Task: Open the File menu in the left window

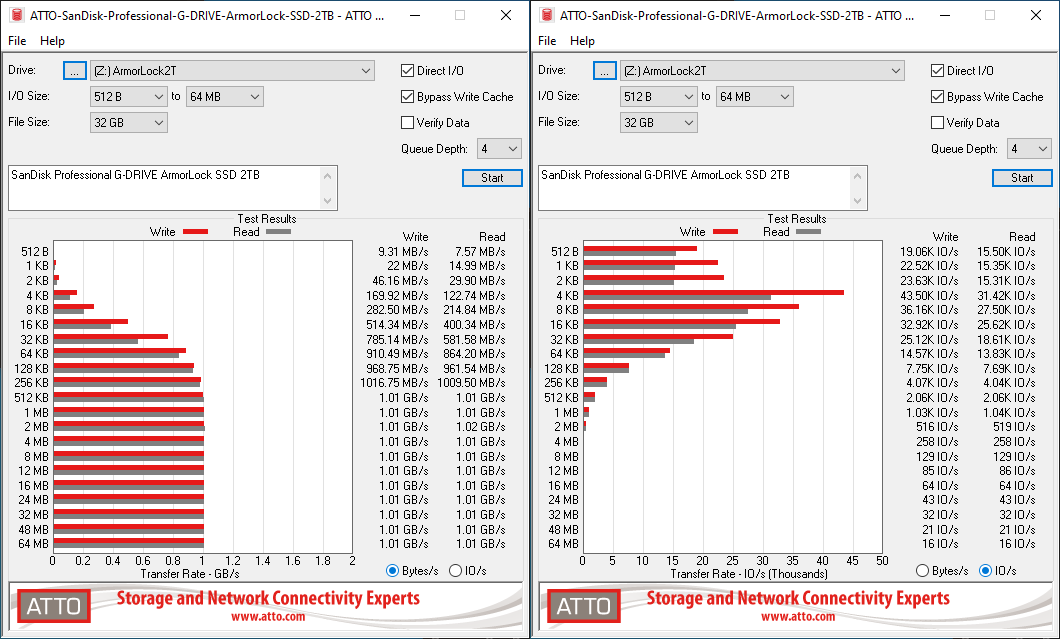Action: coord(17,41)
